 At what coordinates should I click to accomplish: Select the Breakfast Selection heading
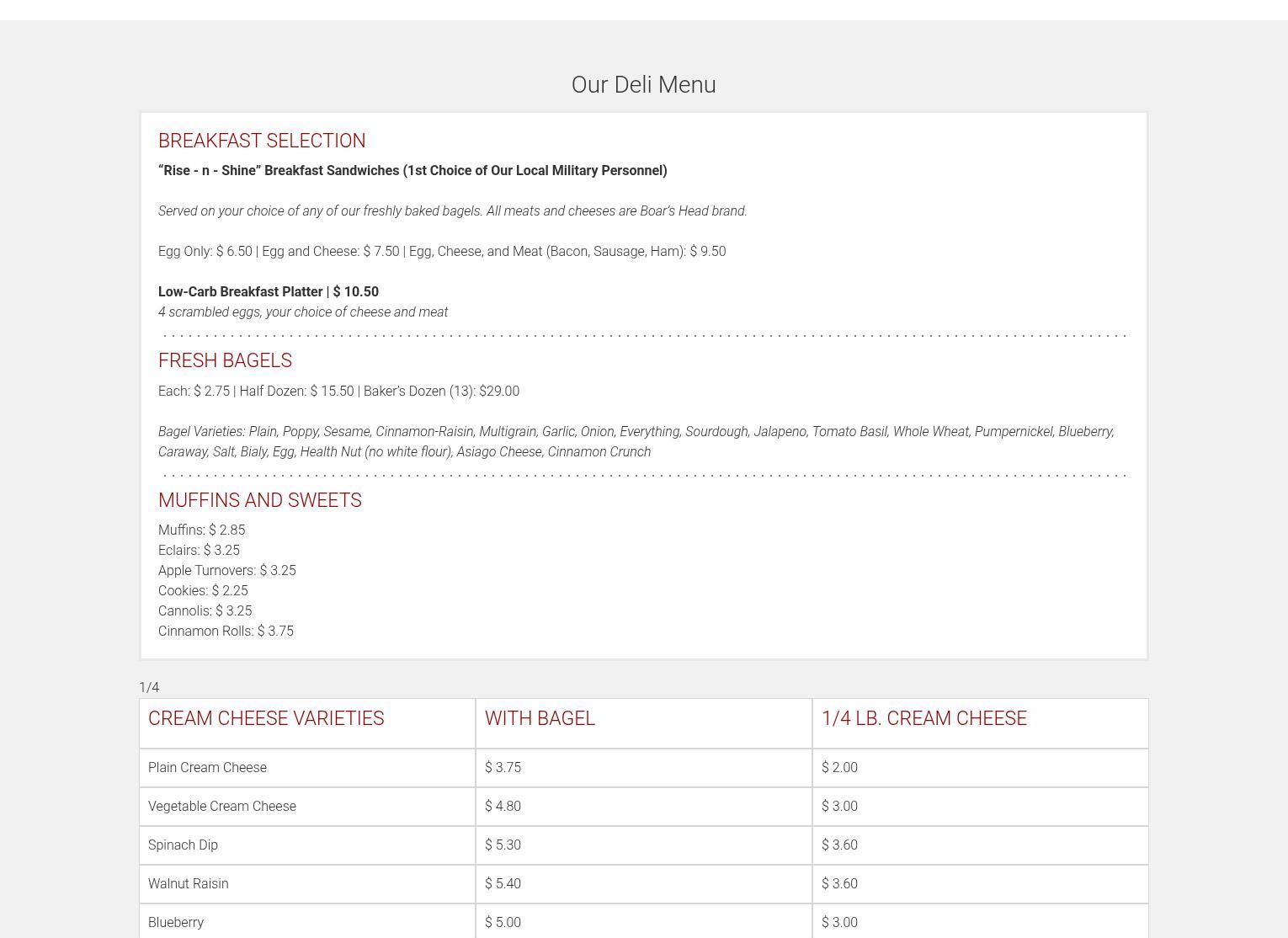pyautogui.click(x=262, y=141)
